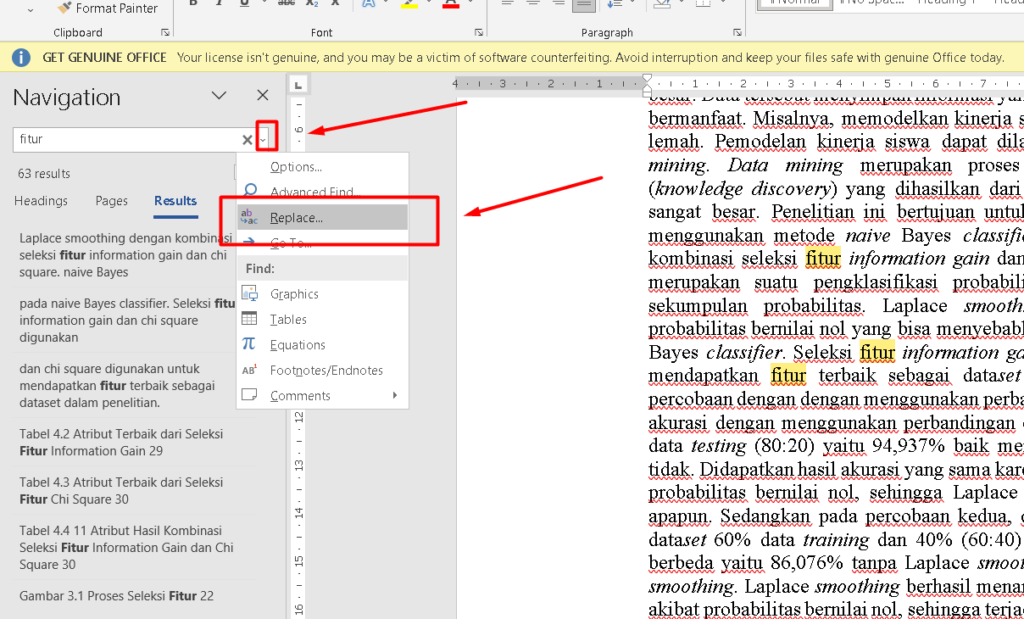Select Advanced Find... menu entry
This screenshot has width=1024, height=619.
click(311, 192)
